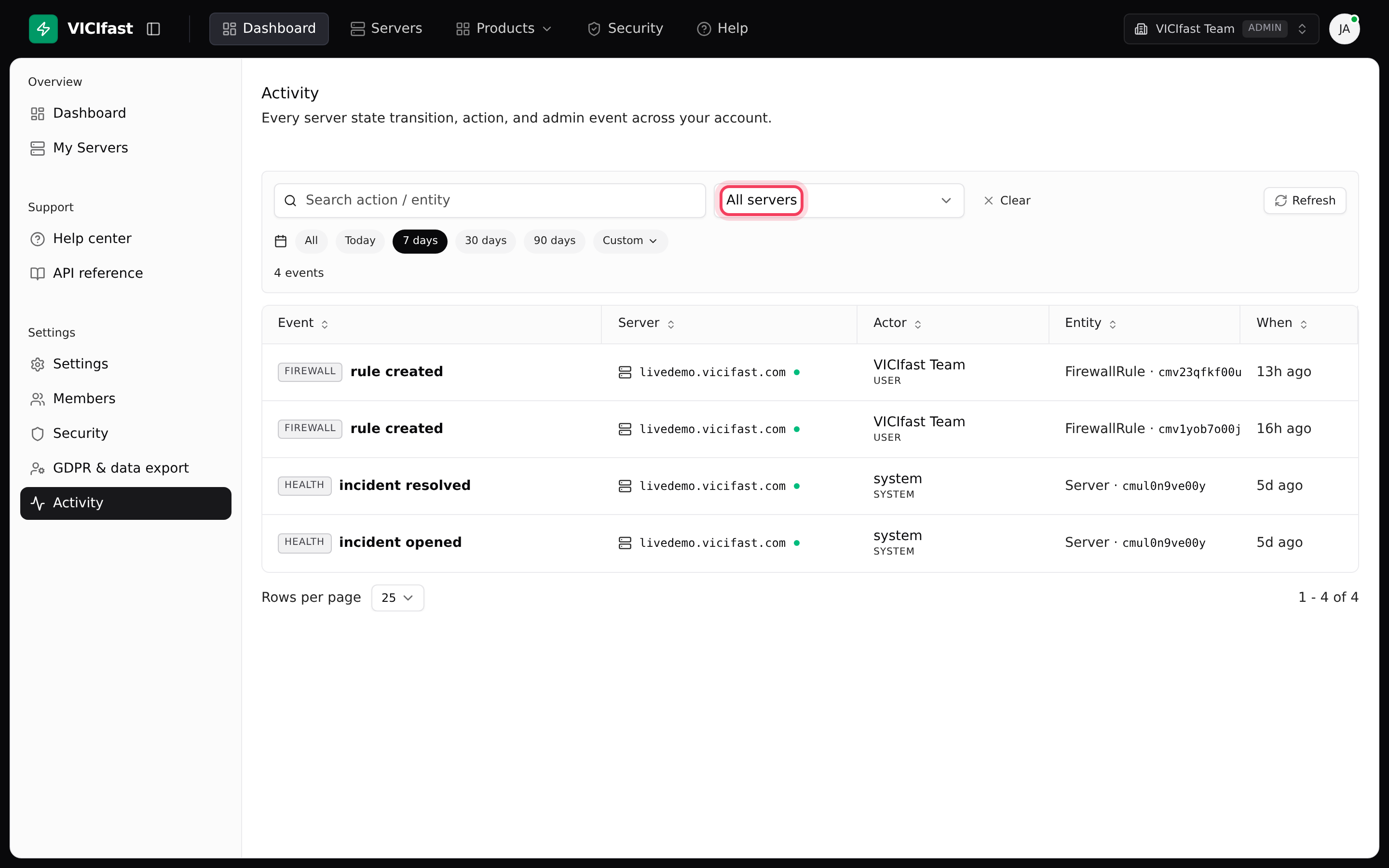1389x868 pixels.
Task: Sort by the Entity column
Action: (1090, 323)
